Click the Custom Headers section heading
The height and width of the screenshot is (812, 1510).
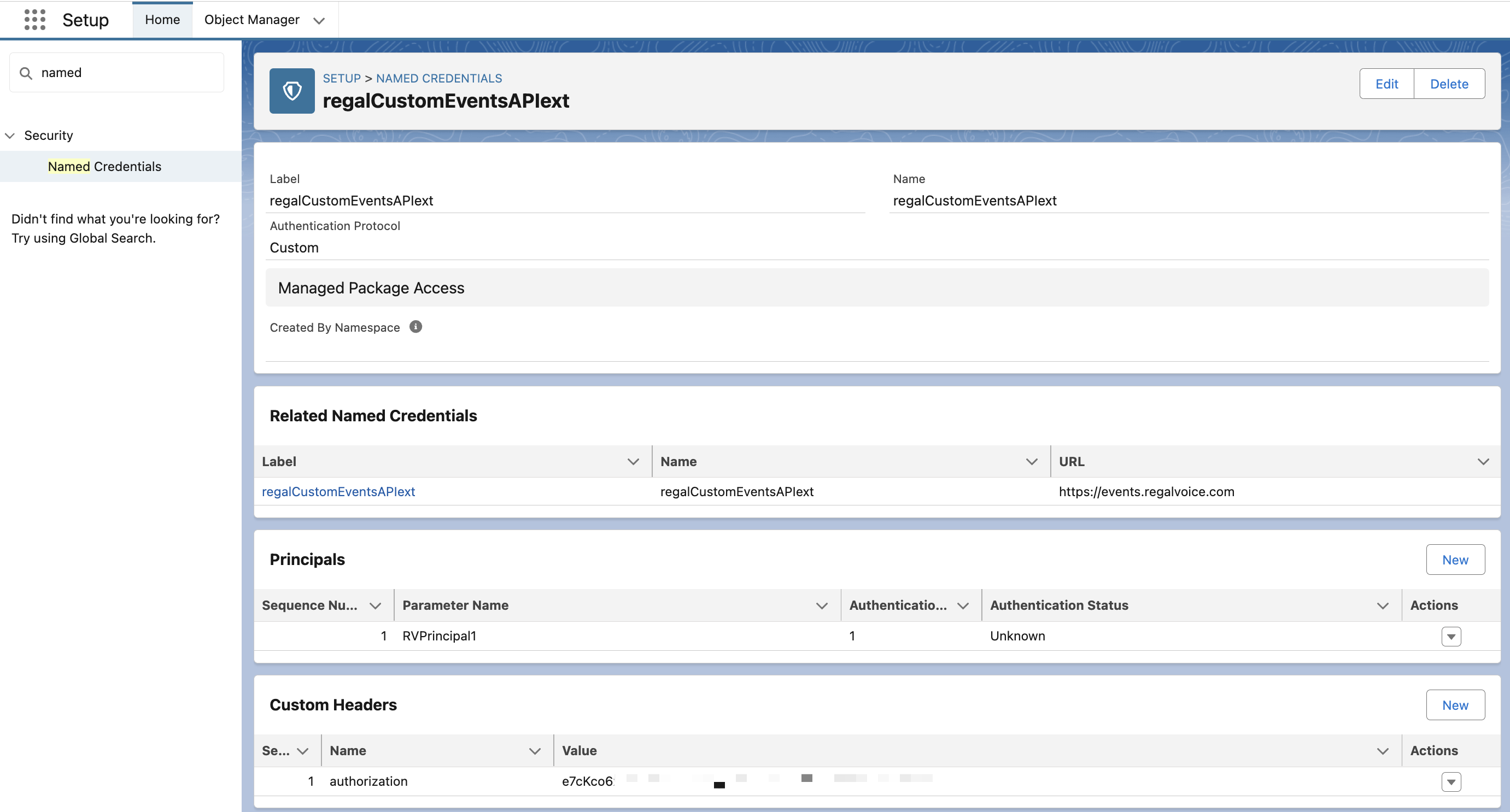333,705
